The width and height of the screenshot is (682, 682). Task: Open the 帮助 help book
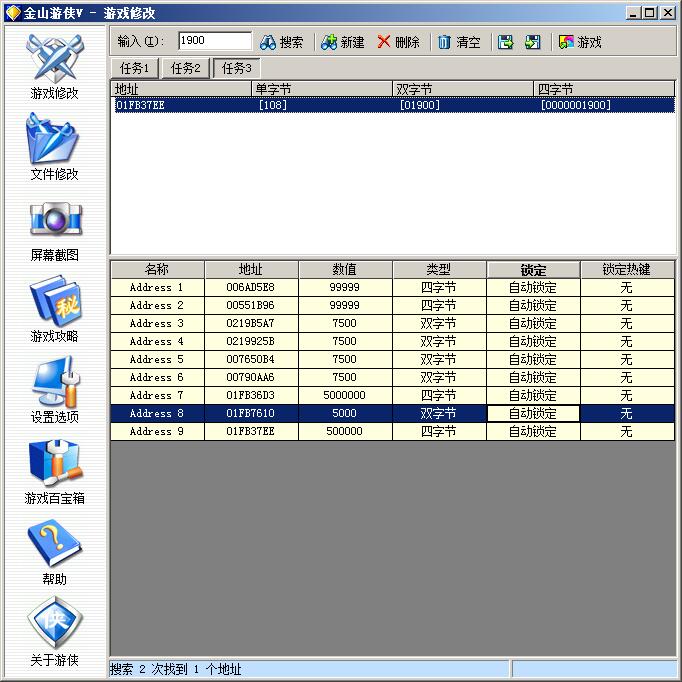tap(54, 552)
